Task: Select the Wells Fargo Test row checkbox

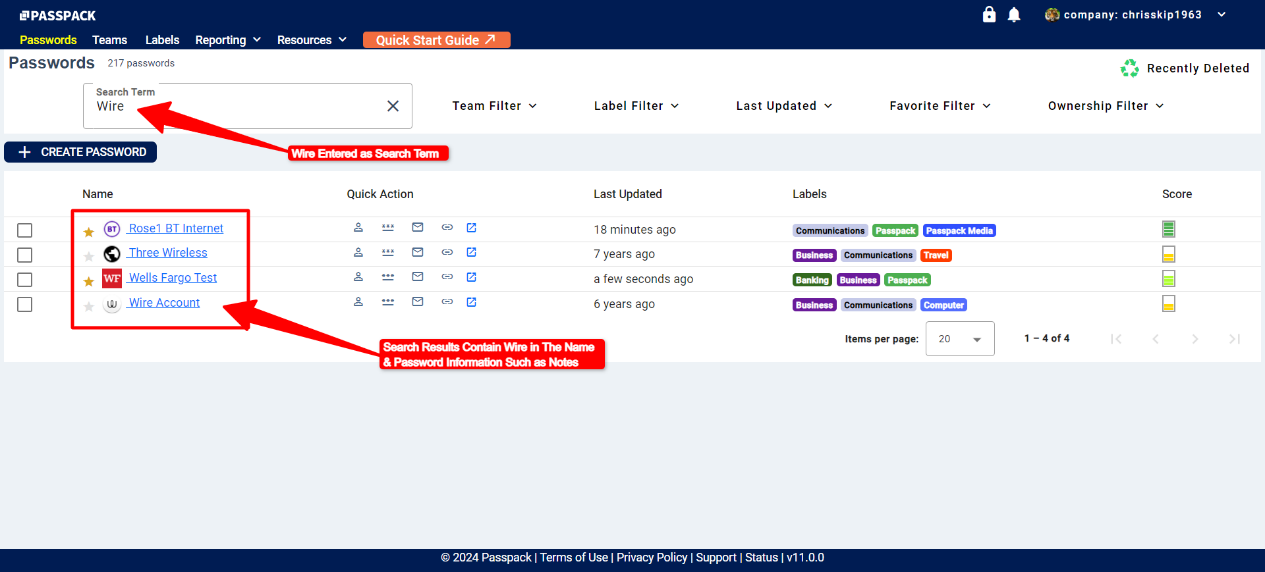Action: click(x=25, y=280)
